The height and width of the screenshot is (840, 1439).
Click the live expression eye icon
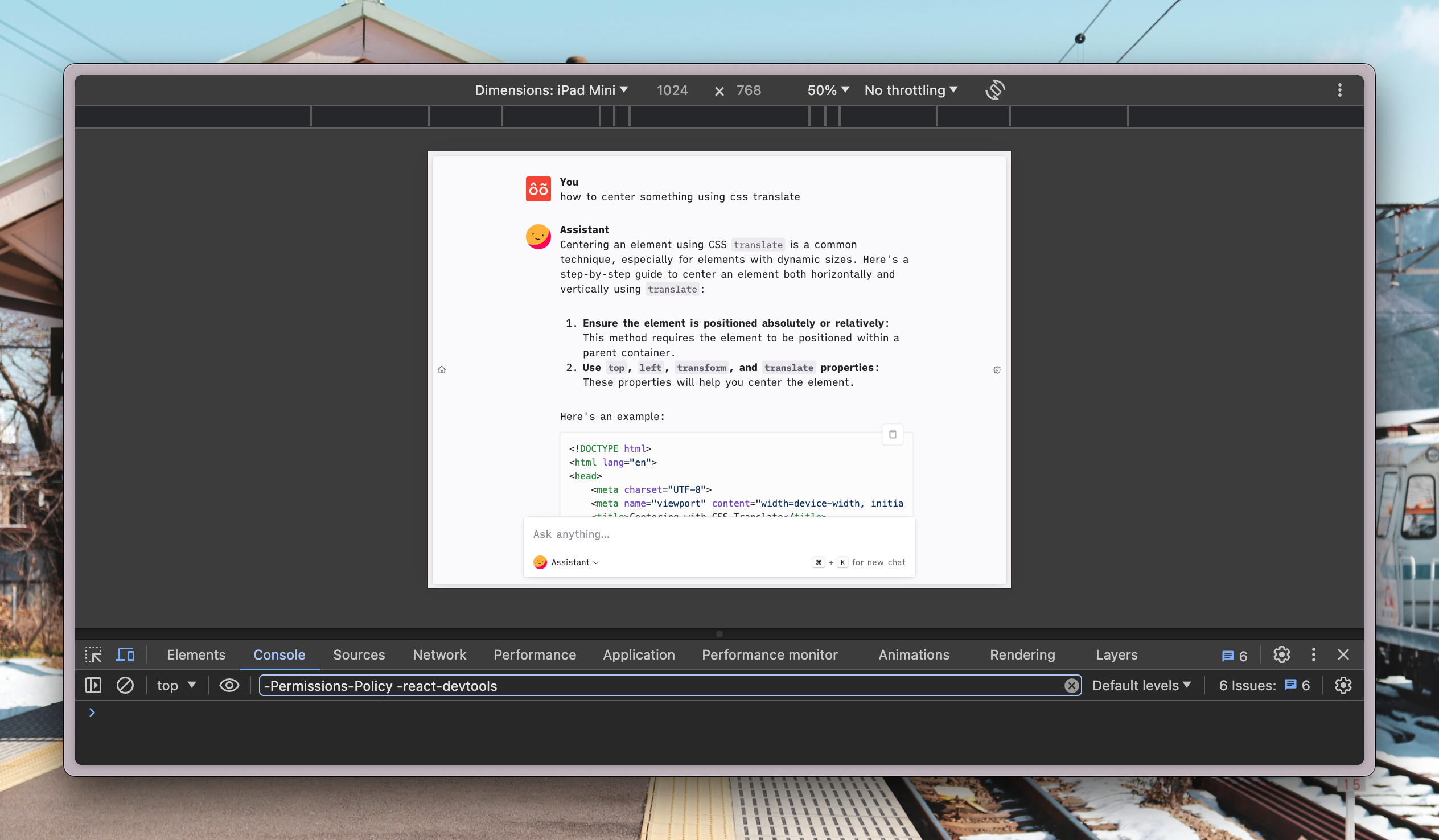[229, 685]
